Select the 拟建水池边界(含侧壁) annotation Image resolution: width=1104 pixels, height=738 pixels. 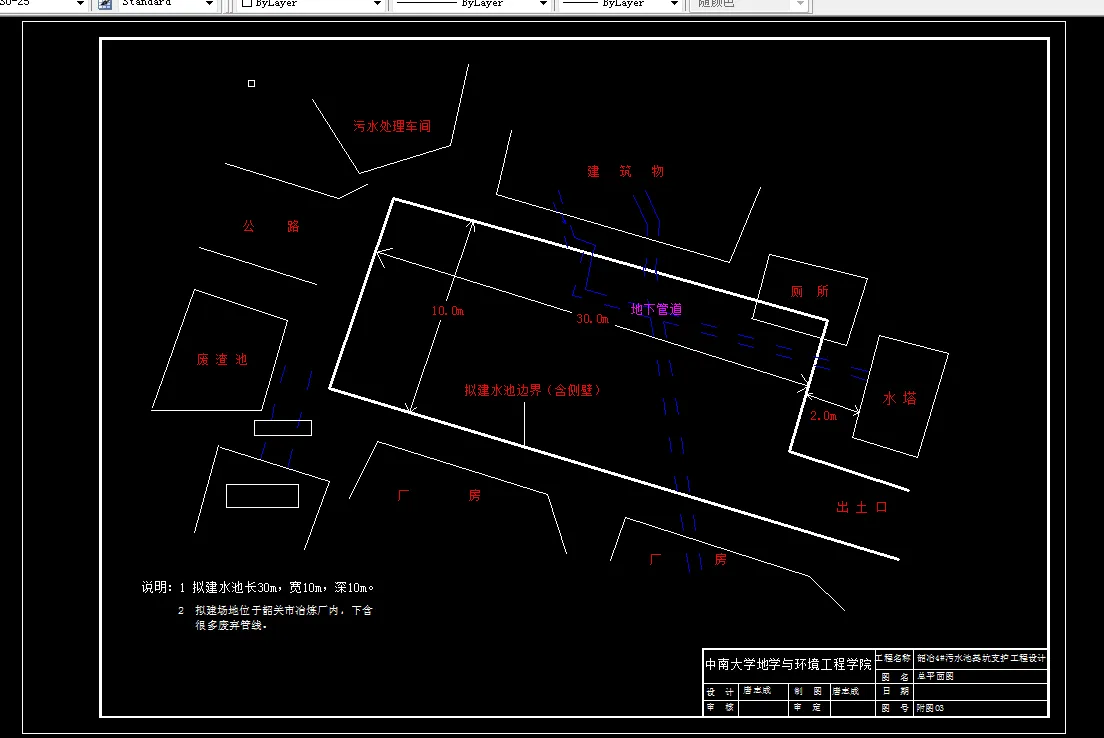(x=532, y=390)
